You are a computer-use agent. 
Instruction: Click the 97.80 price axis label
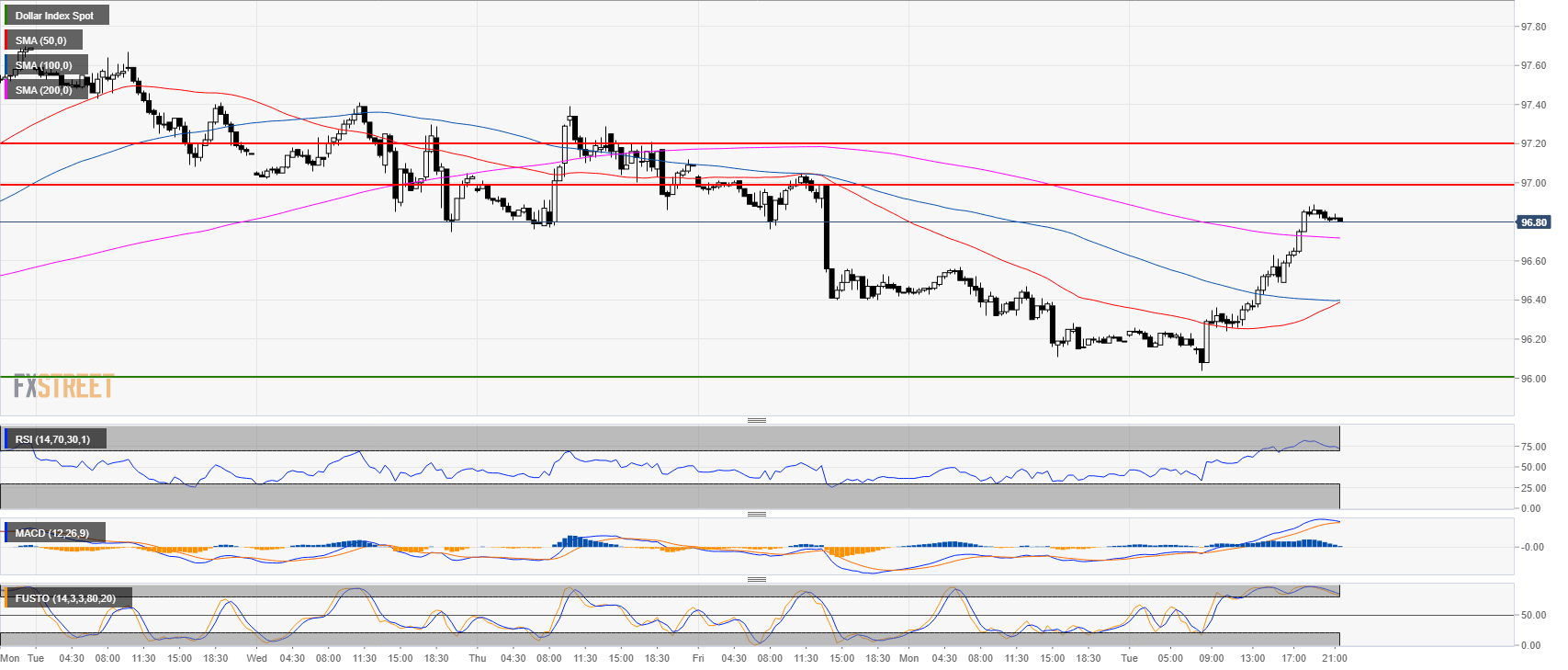(x=1533, y=27)
